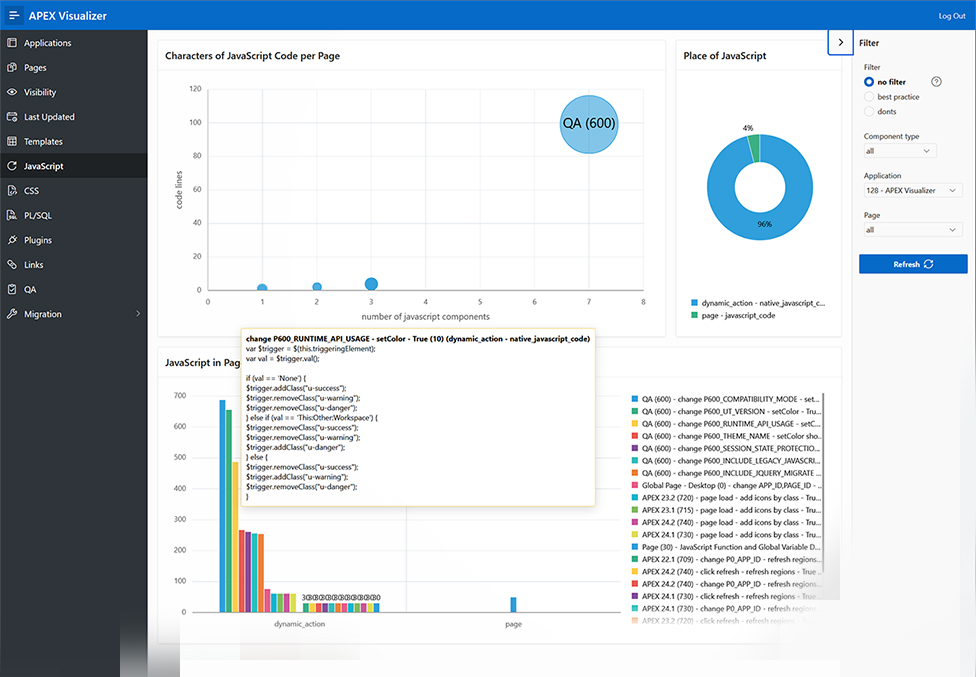Screen dimensions: 976x677
Task: Click the hamburger menu icon in header
Action: pos(14,16)
